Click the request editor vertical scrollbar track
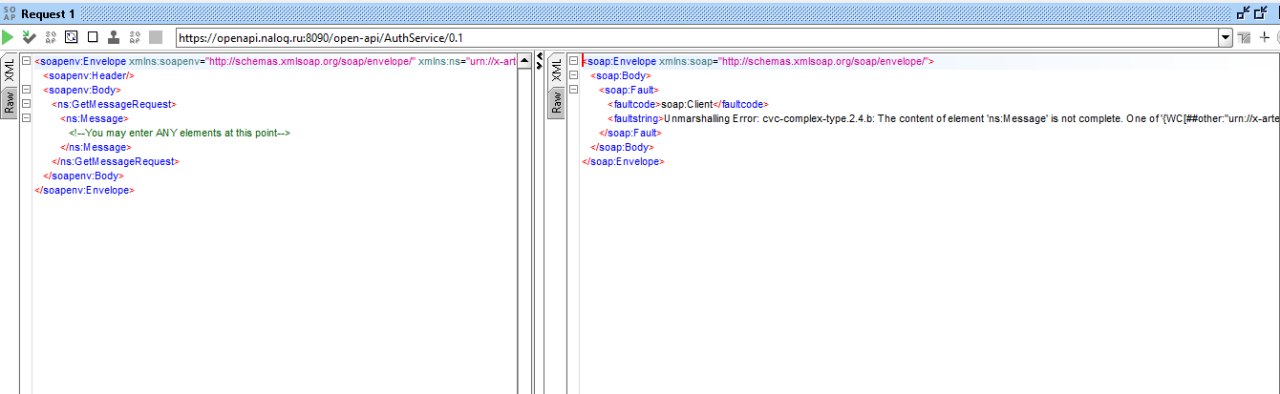Image resolution: width=1280 pixels, height=394 pixels. 523,230
